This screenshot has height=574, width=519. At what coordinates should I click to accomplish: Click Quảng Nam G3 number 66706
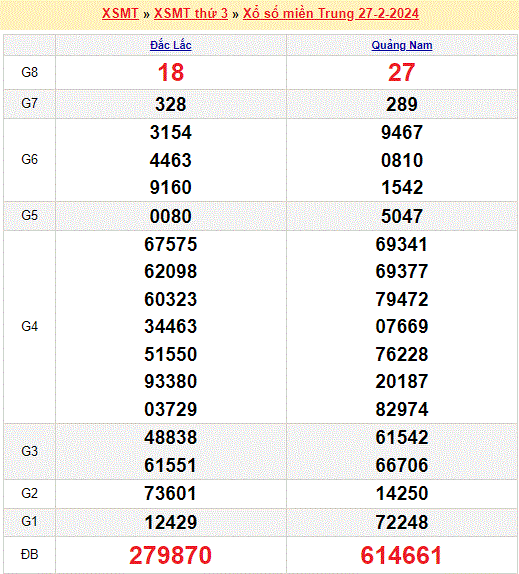(x=402, y=465)
